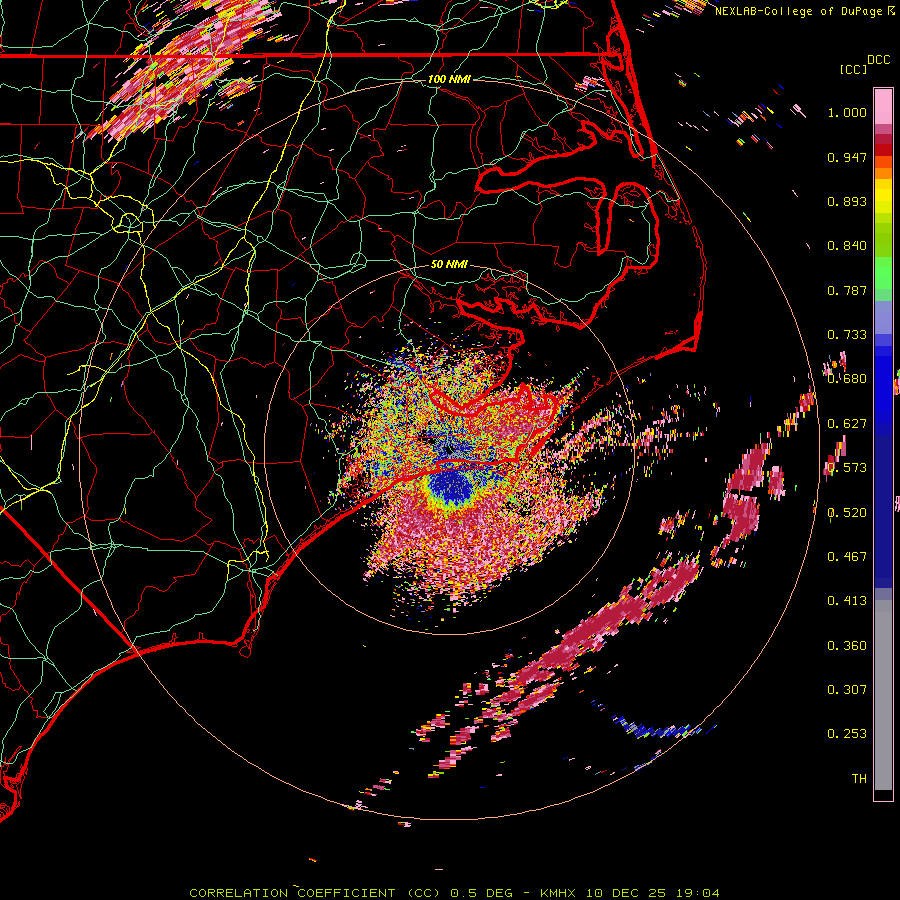Click the 1.000 value on the color scale

[847, 112]
